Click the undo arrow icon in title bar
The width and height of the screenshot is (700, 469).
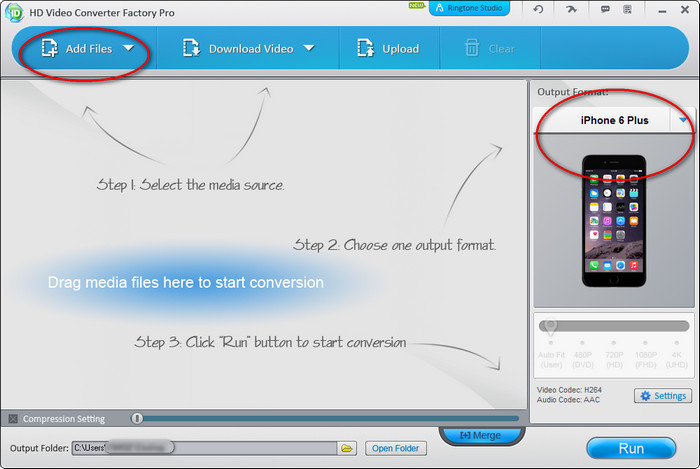pos(538,9)
